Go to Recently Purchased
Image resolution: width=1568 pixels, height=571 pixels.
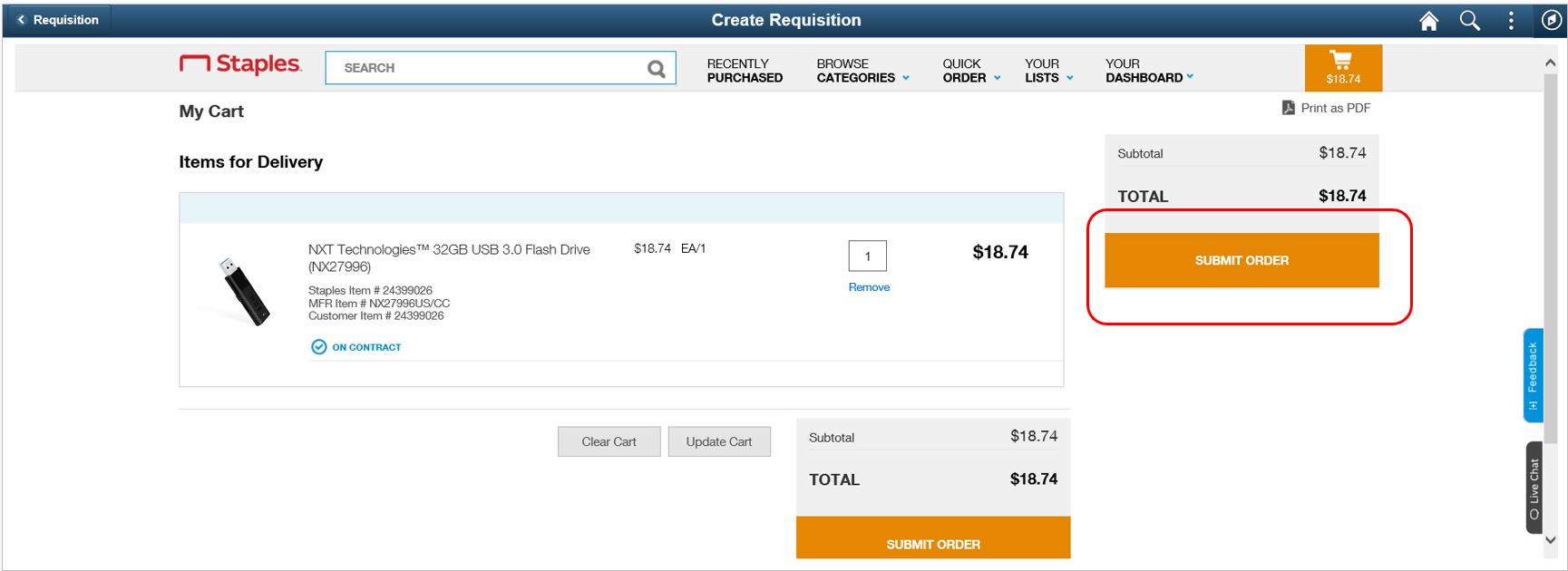point(745,71)
